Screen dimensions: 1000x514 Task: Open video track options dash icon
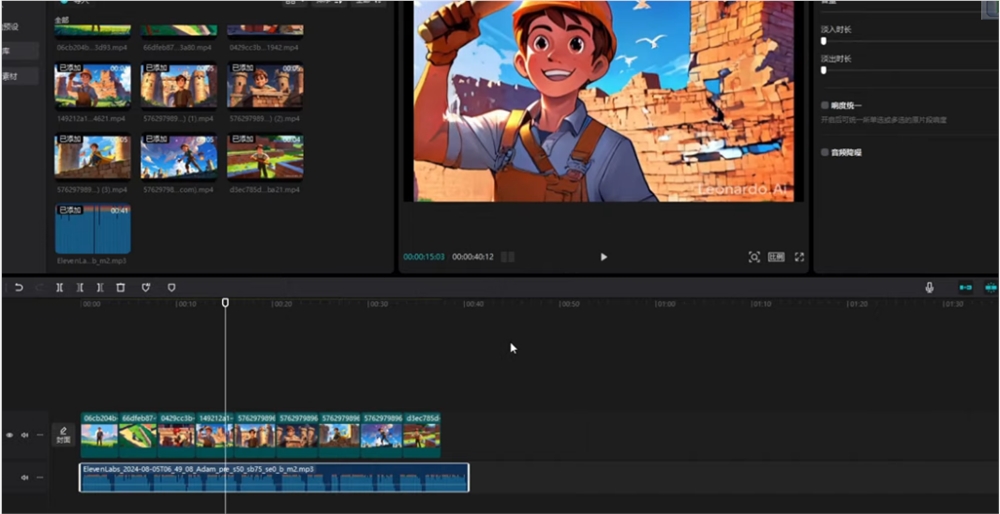40,435
